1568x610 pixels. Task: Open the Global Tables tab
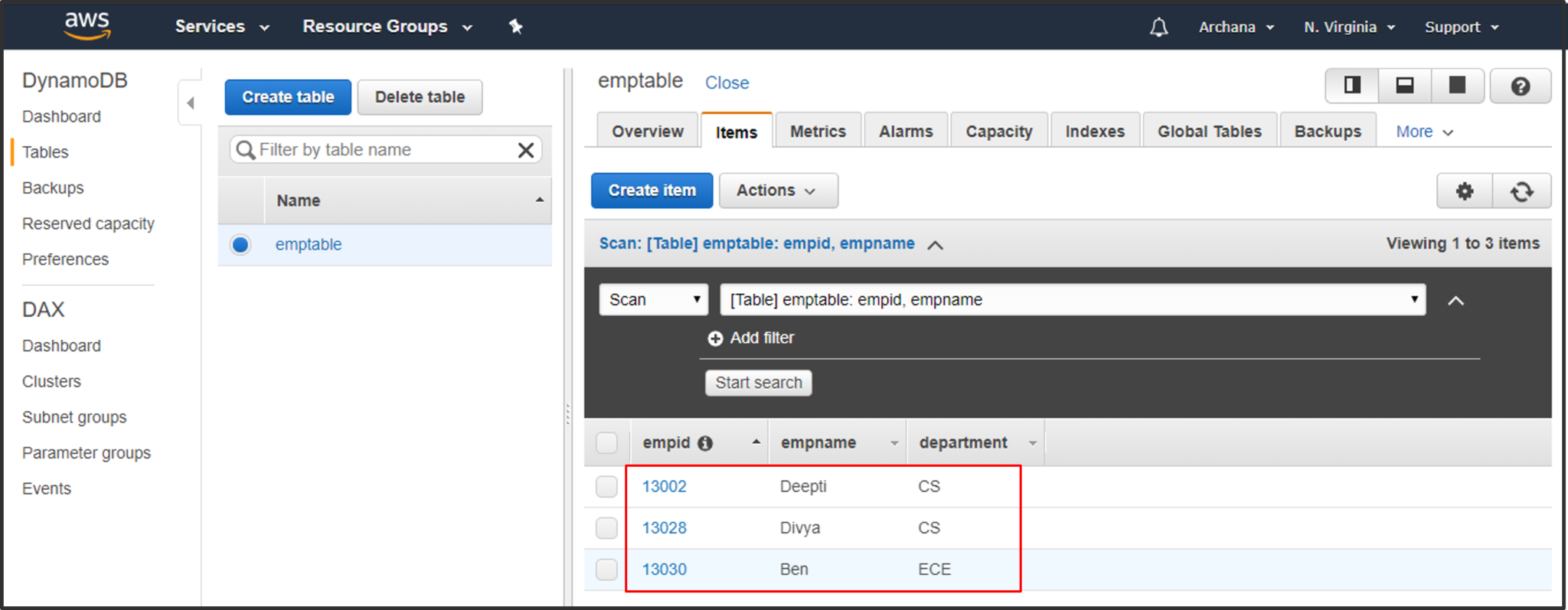(1209, 132)
